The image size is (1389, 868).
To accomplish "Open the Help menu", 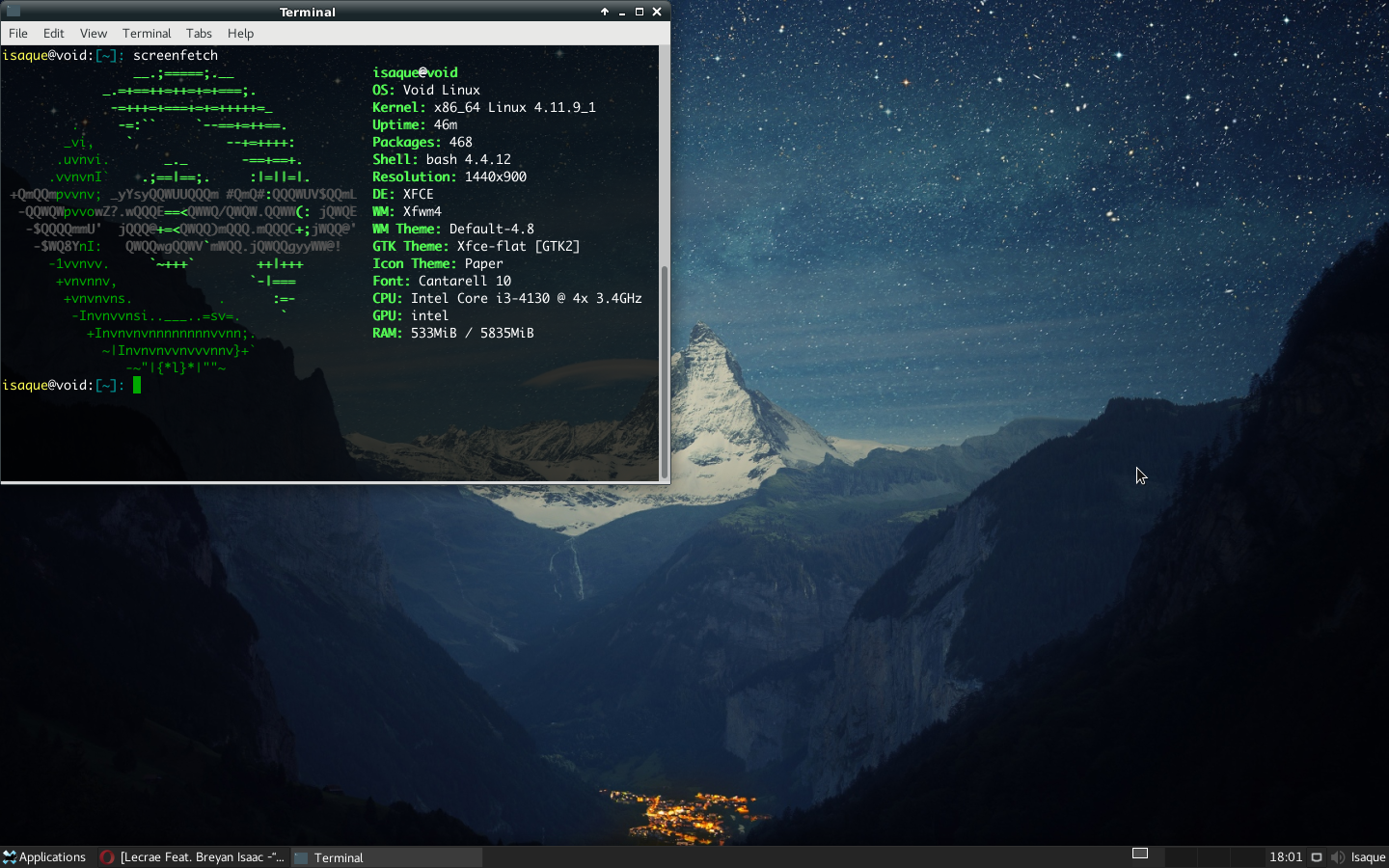I will pyautogui.click(x=240, y=33).
